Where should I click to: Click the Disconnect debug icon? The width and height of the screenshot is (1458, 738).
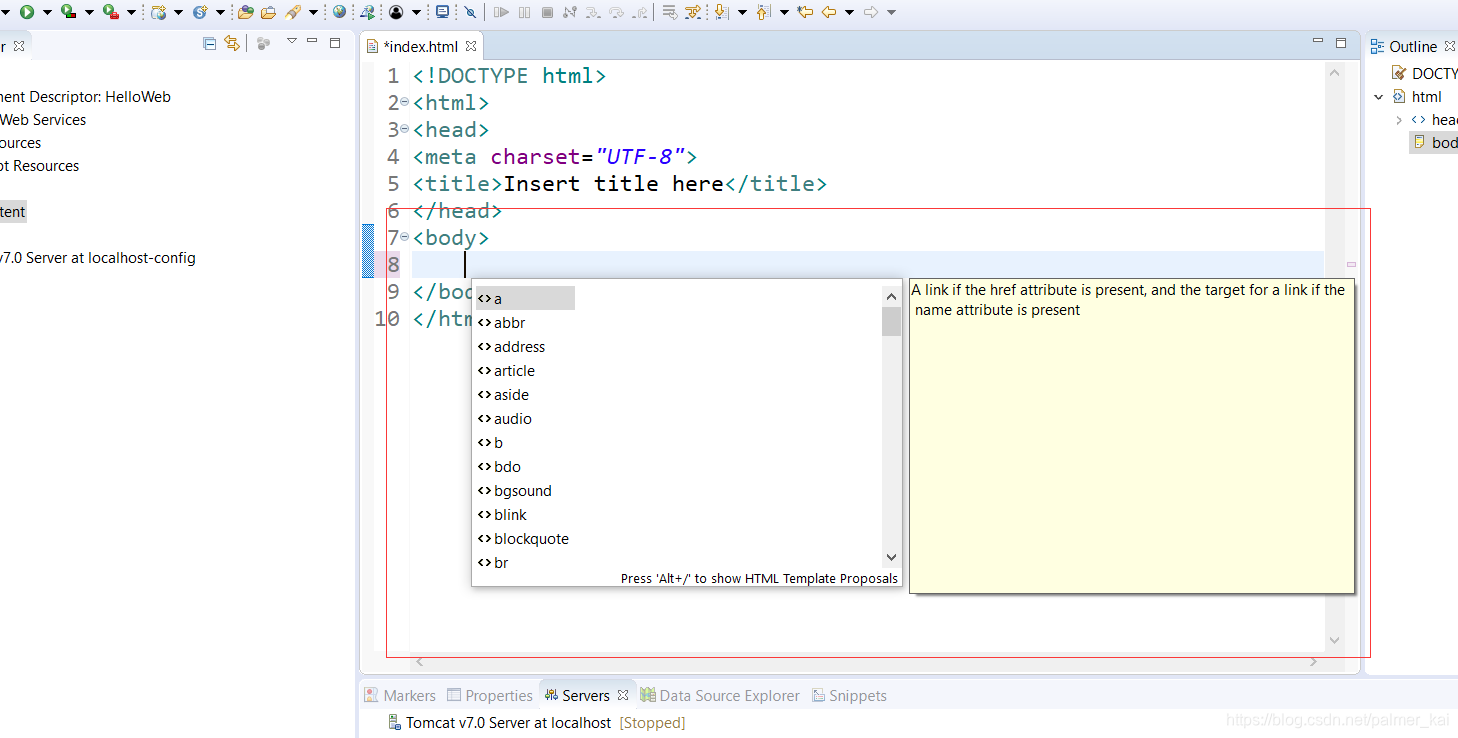(x=570, y=12)
